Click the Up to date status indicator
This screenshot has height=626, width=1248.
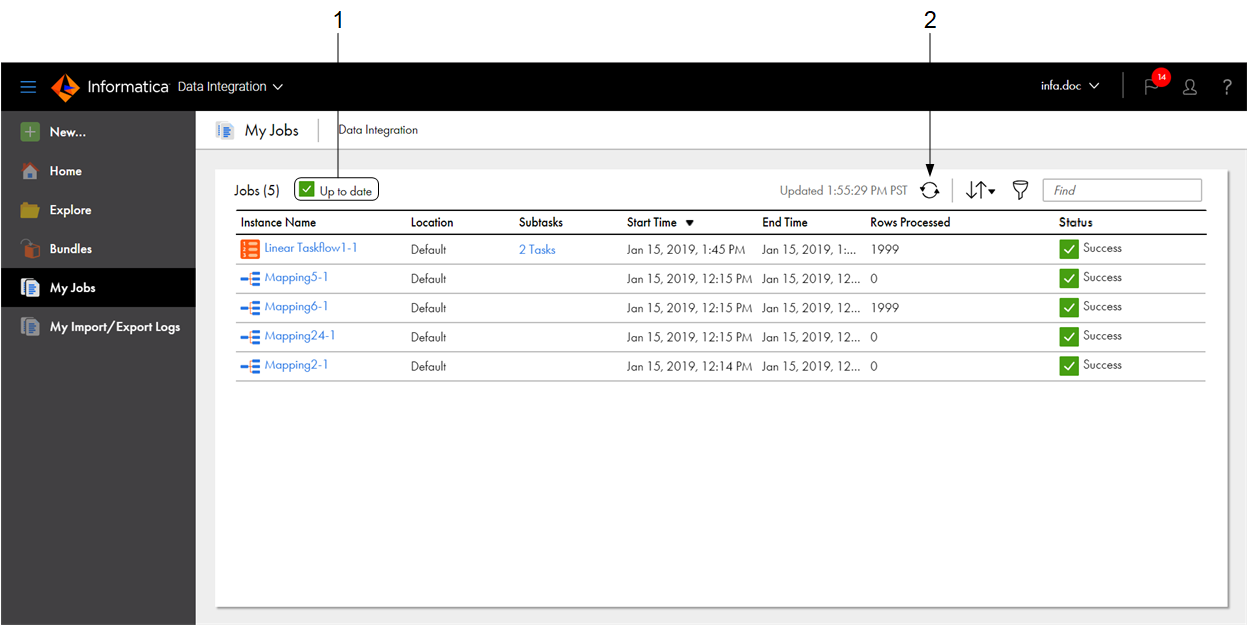tap(336, 190)
